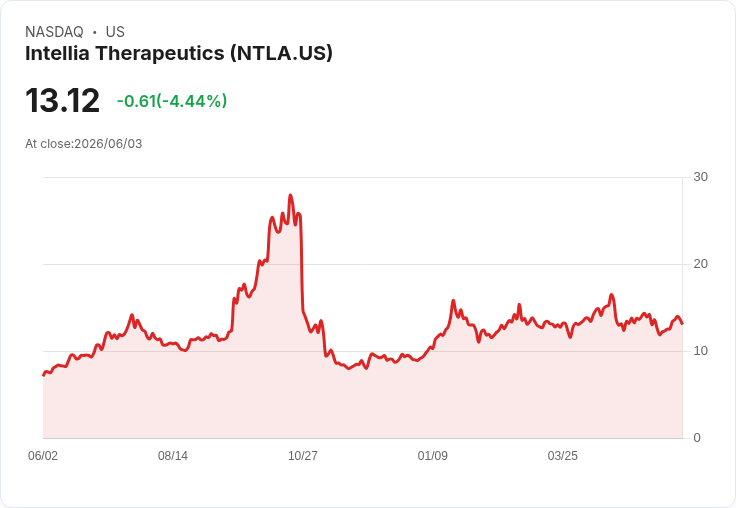The width and height of the screenshot is (736, 508).
Task: Click the 08/14 x-axis date label
Action: tap(173, 456)
